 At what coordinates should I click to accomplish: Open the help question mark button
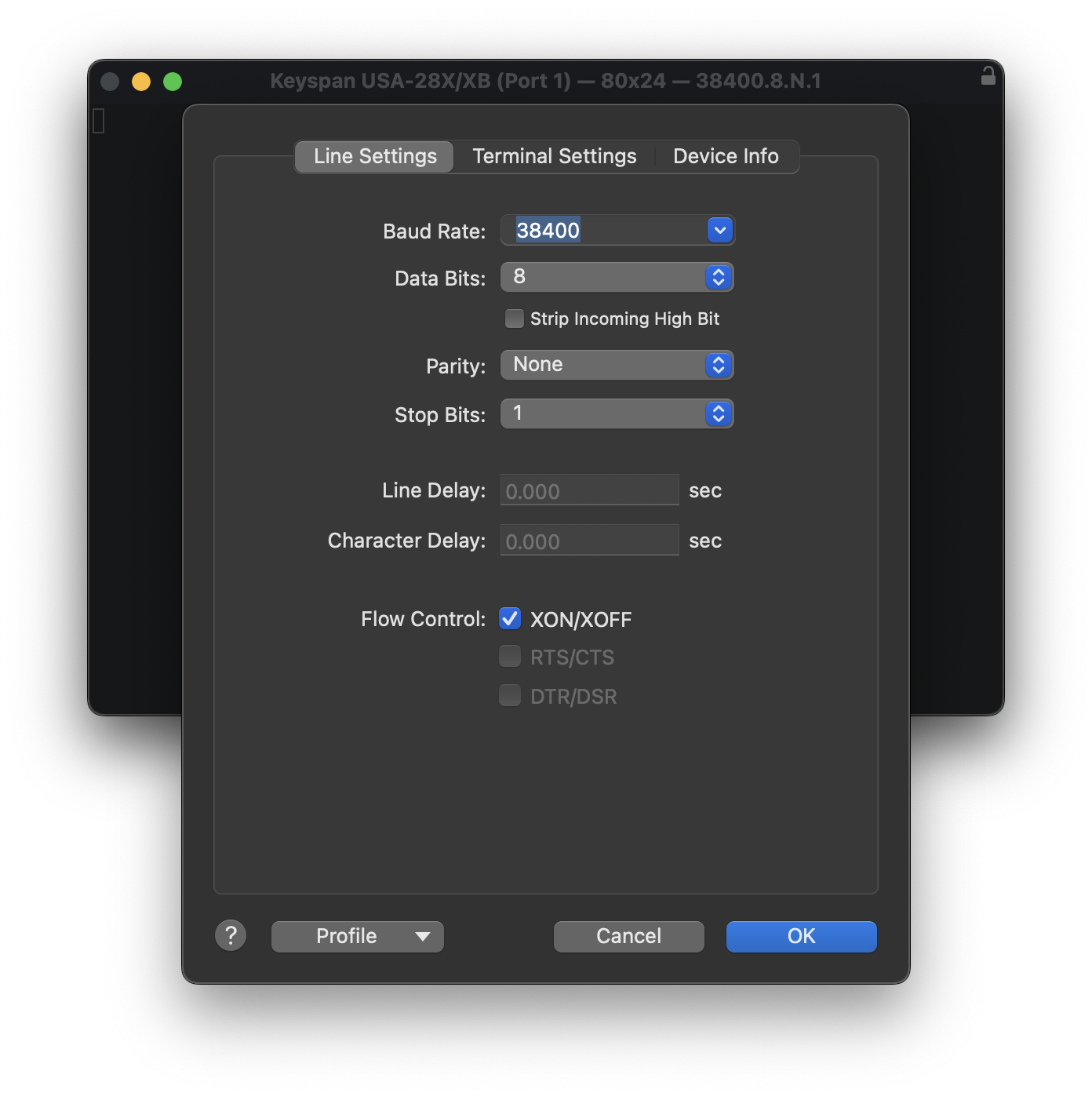click(231, 935)
